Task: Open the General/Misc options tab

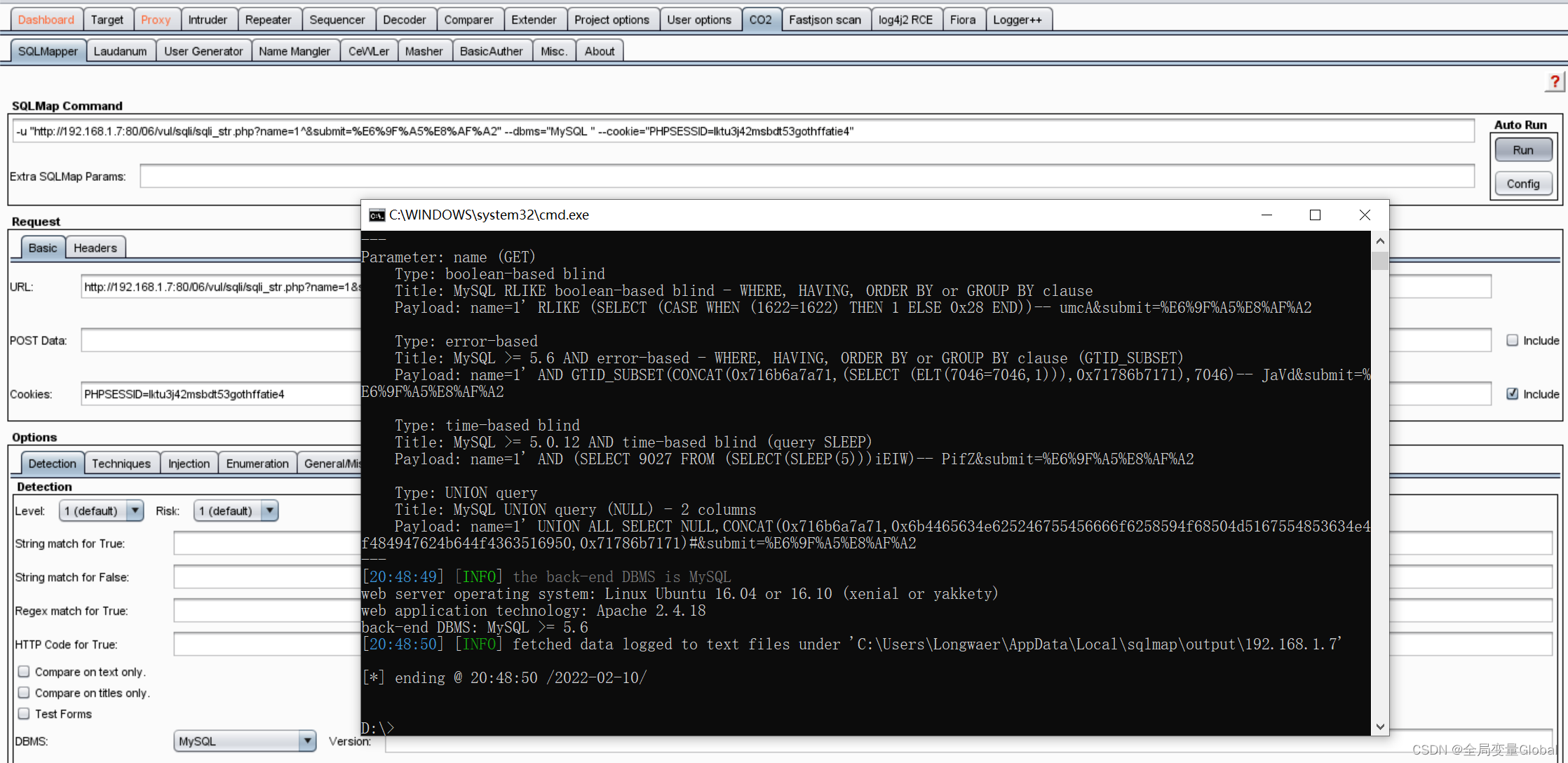Action: [330, 464]
